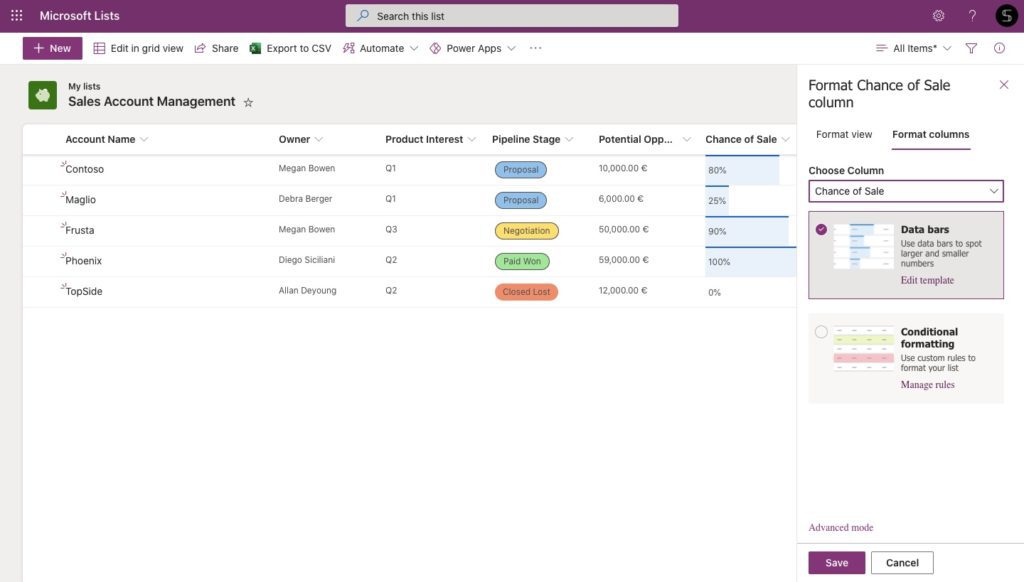Open the settings gear icon
The height and width of the screenshot is (582, 1024).
[938, 16]
